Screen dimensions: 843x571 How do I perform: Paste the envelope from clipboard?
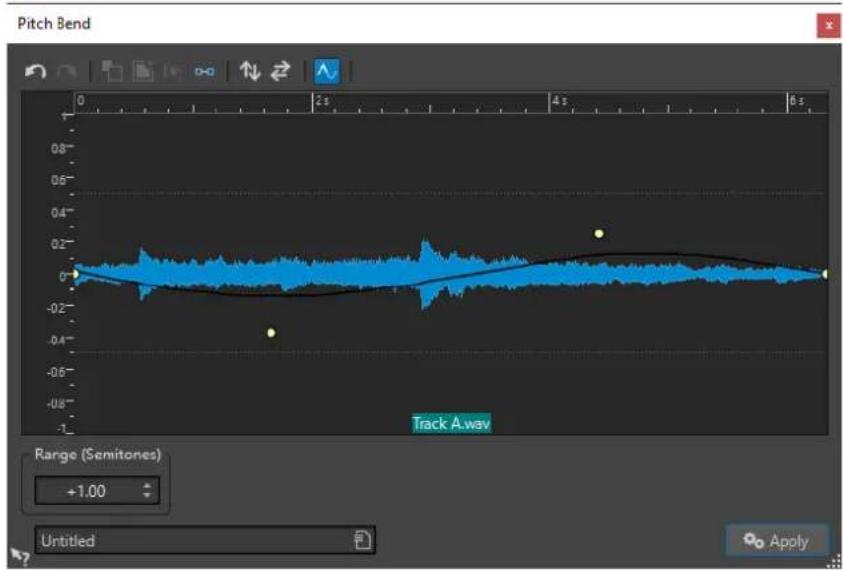[x=143, y=71]
